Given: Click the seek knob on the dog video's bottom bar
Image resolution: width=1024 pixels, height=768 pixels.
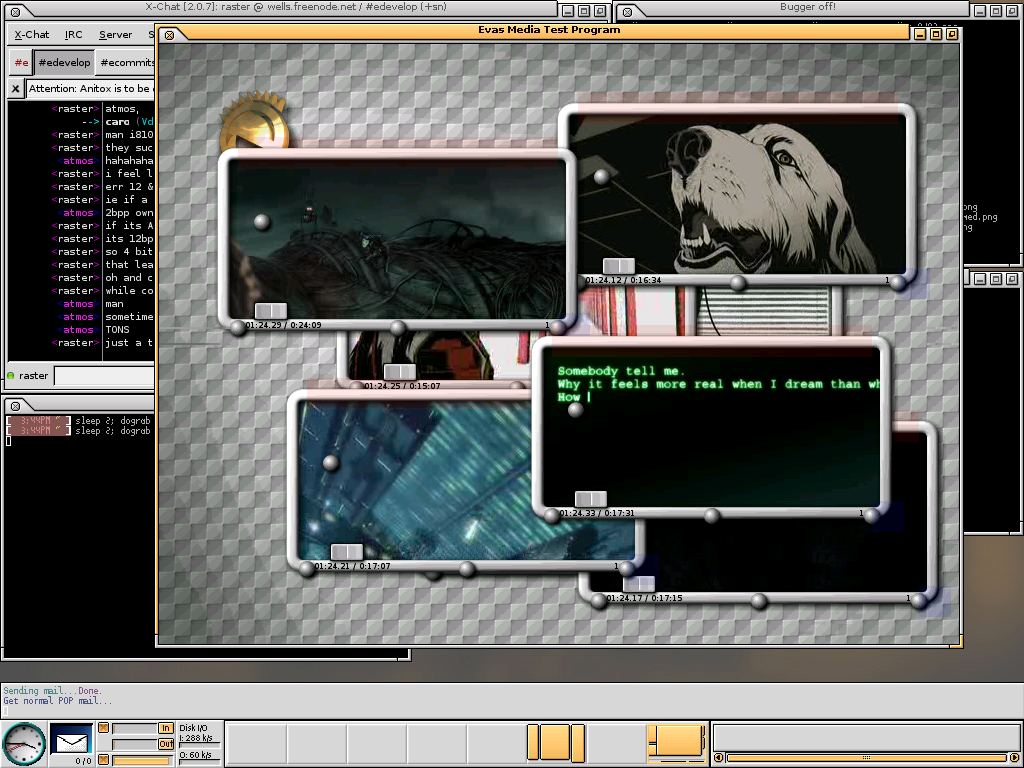Looking at the screenshot, I should 738,283.
